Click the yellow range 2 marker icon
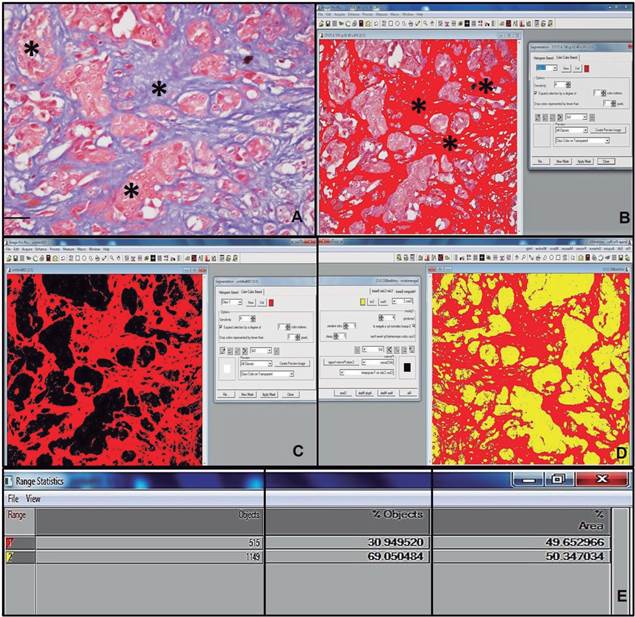Image resolution: width=635 pixels, height=617 pixels. 10,556
